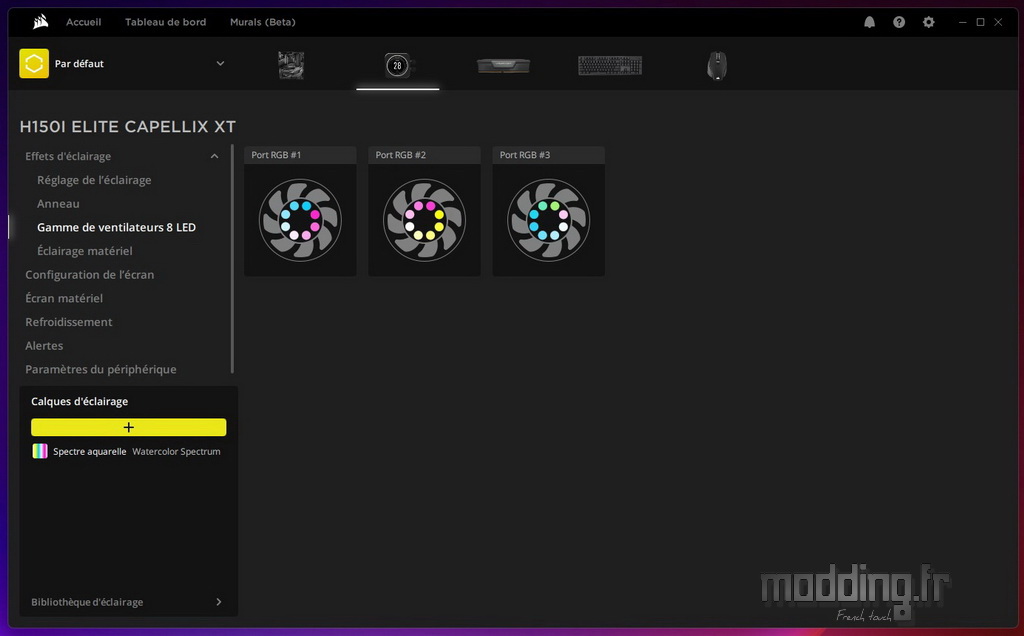Viewport: 1024px width, 636px height.
Task: Open Configuration de l'écran
Action: (89, 275)
